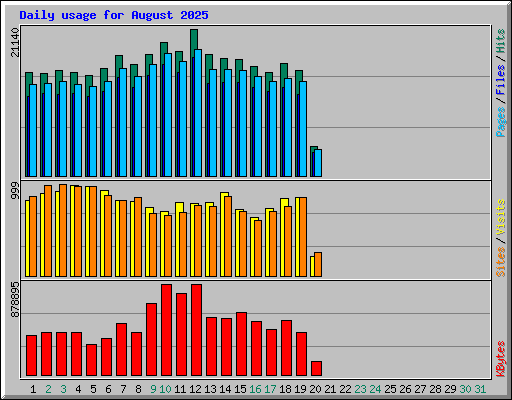Viewport: 512px width, 400px height.
Task: Click day 27 on the date axis
Action: coord(420,389)
